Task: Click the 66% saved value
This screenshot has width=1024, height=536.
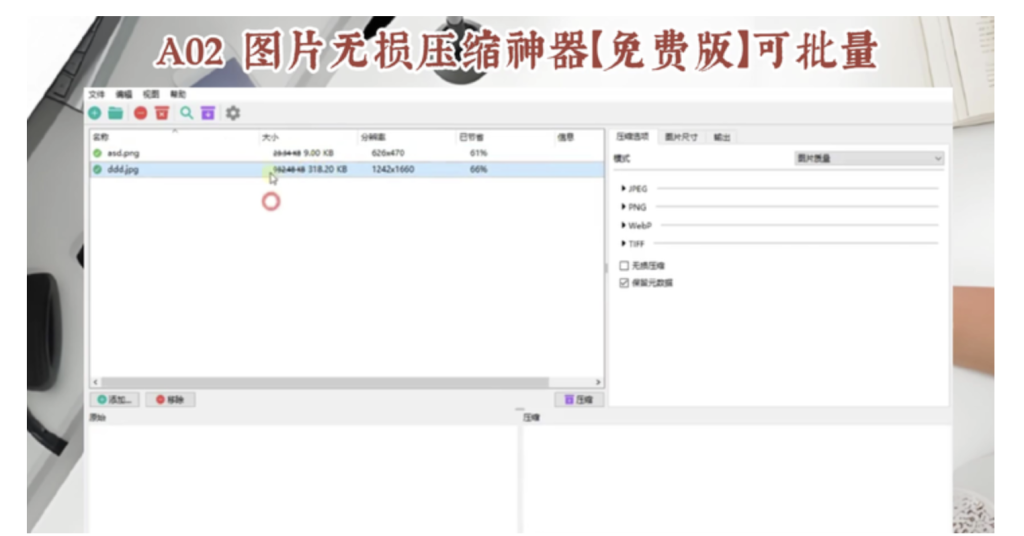Action: [x=479, y=169]
